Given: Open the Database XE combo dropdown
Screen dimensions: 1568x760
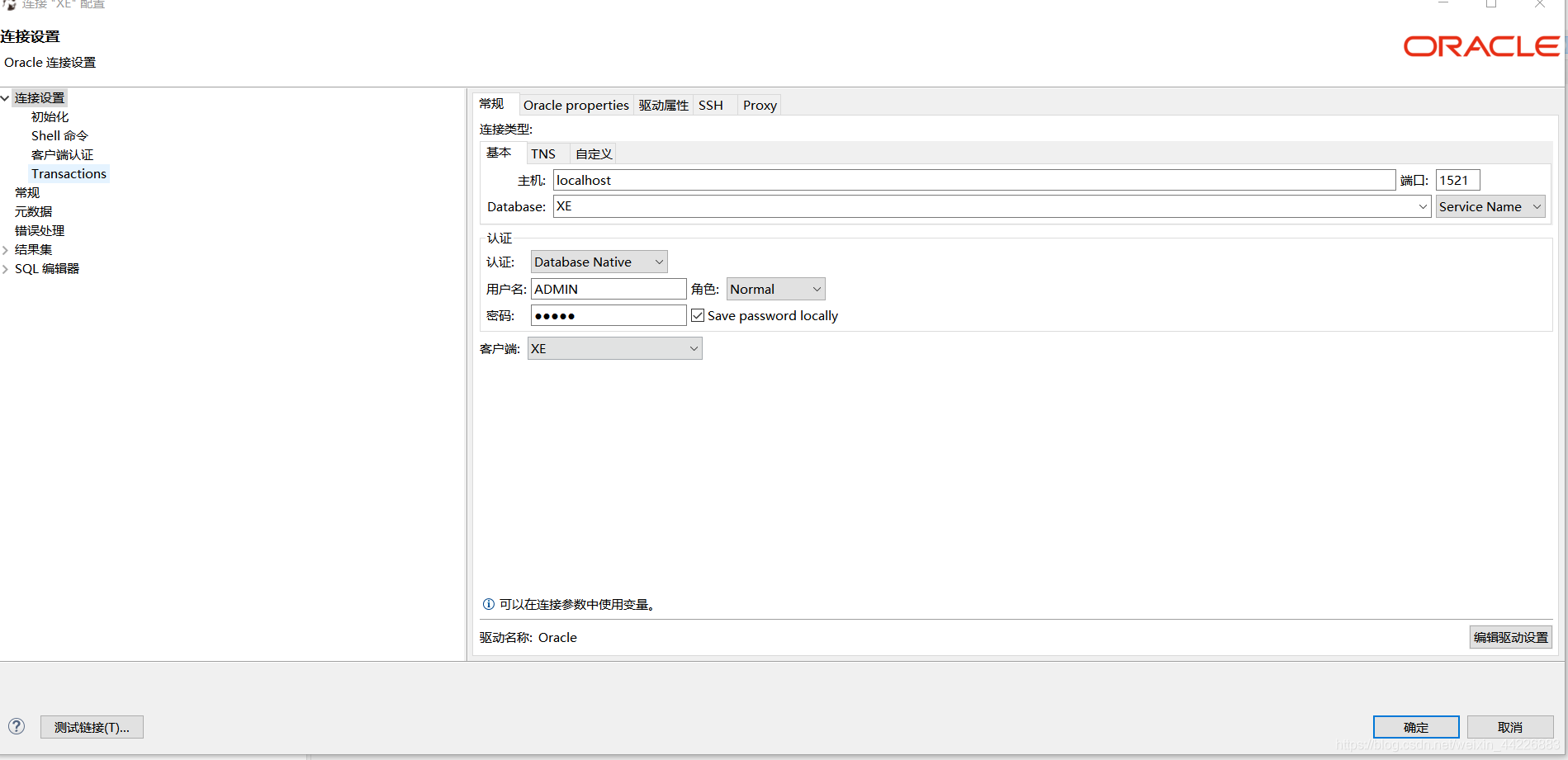Looking at the screenshot, I should [x=1423, y=206].
